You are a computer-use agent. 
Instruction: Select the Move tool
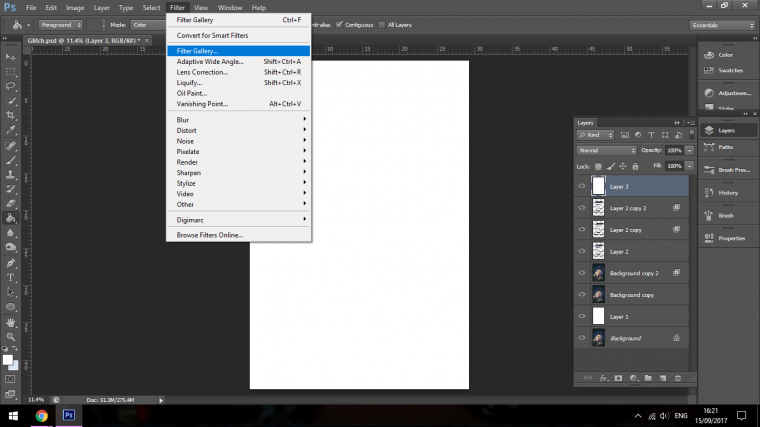(10, 57)
